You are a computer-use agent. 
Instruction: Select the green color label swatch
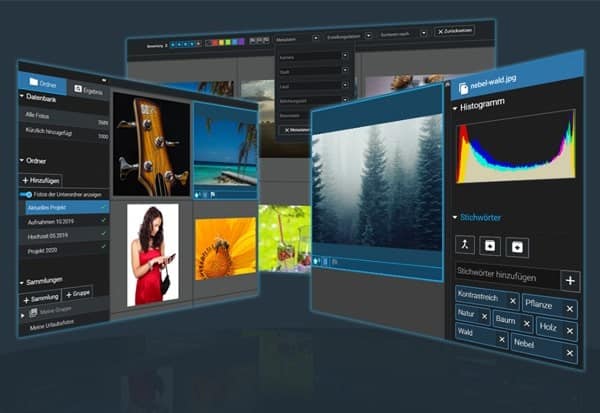[228, 42]
